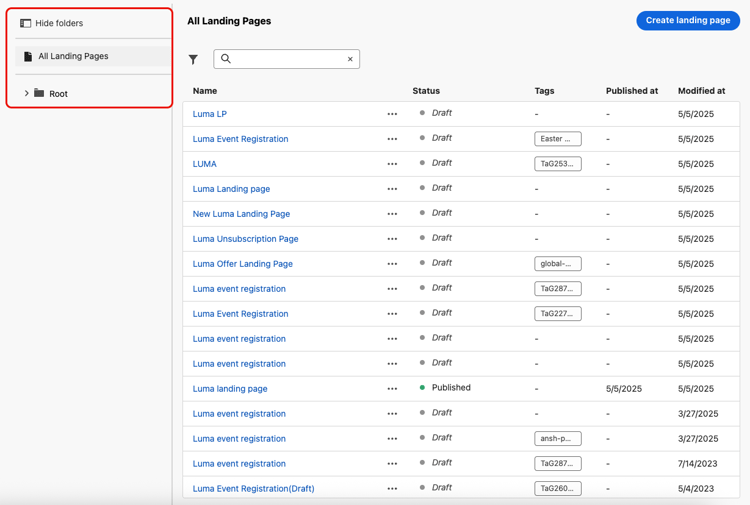
Task: Click the Hide folders panel icon
Action: pyautogui.click(x=26, y=23)
